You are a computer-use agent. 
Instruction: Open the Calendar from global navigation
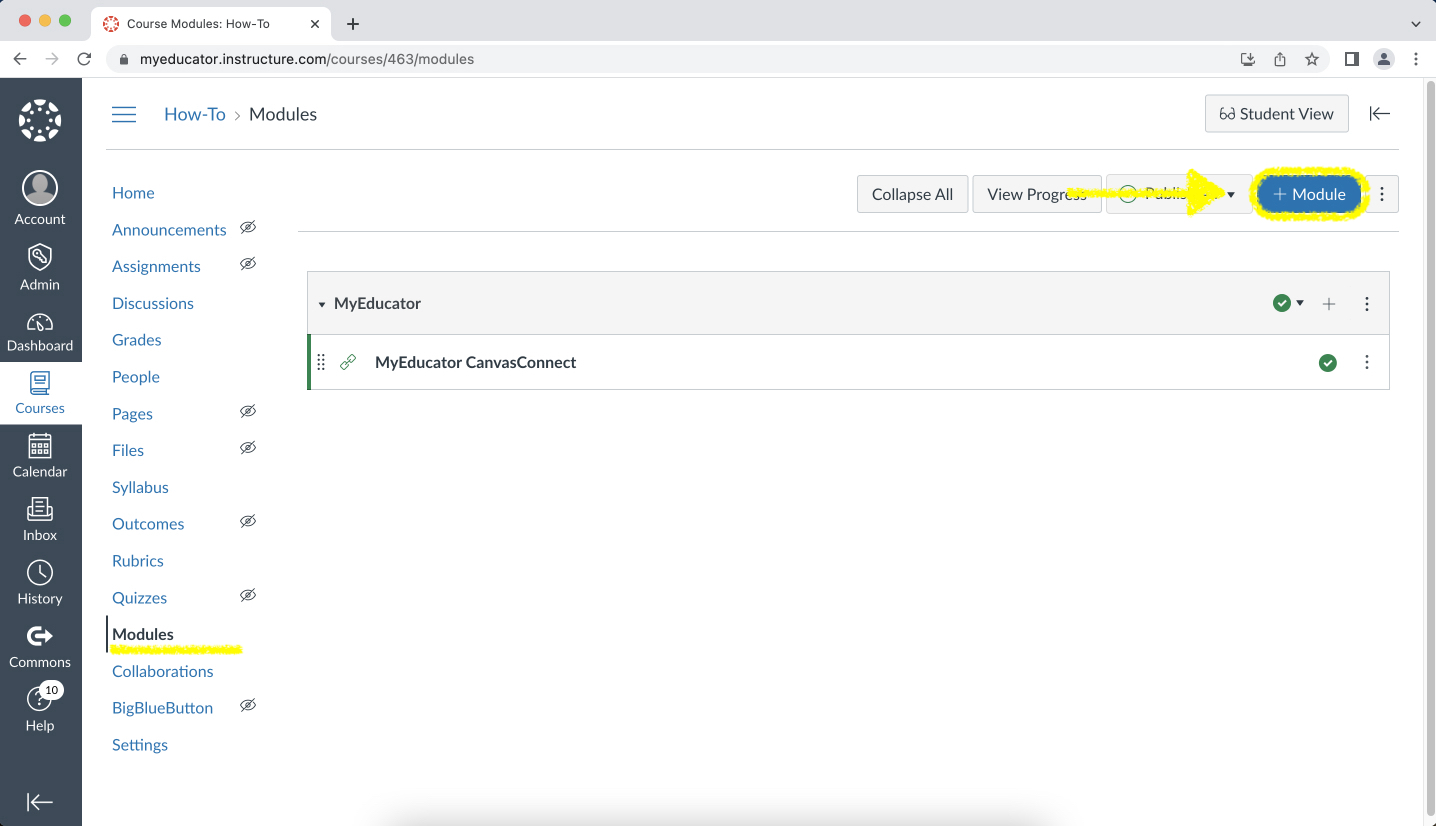coord(40,456)
